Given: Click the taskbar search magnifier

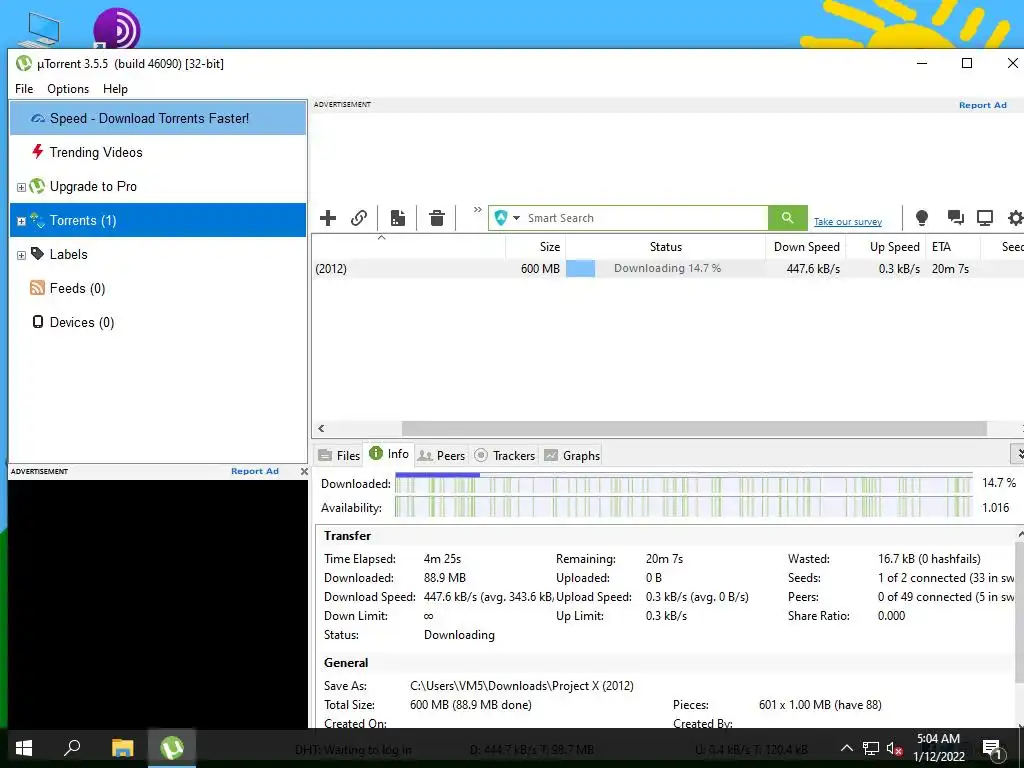Looking at the screenshot, I should click(x=72, y=748).
